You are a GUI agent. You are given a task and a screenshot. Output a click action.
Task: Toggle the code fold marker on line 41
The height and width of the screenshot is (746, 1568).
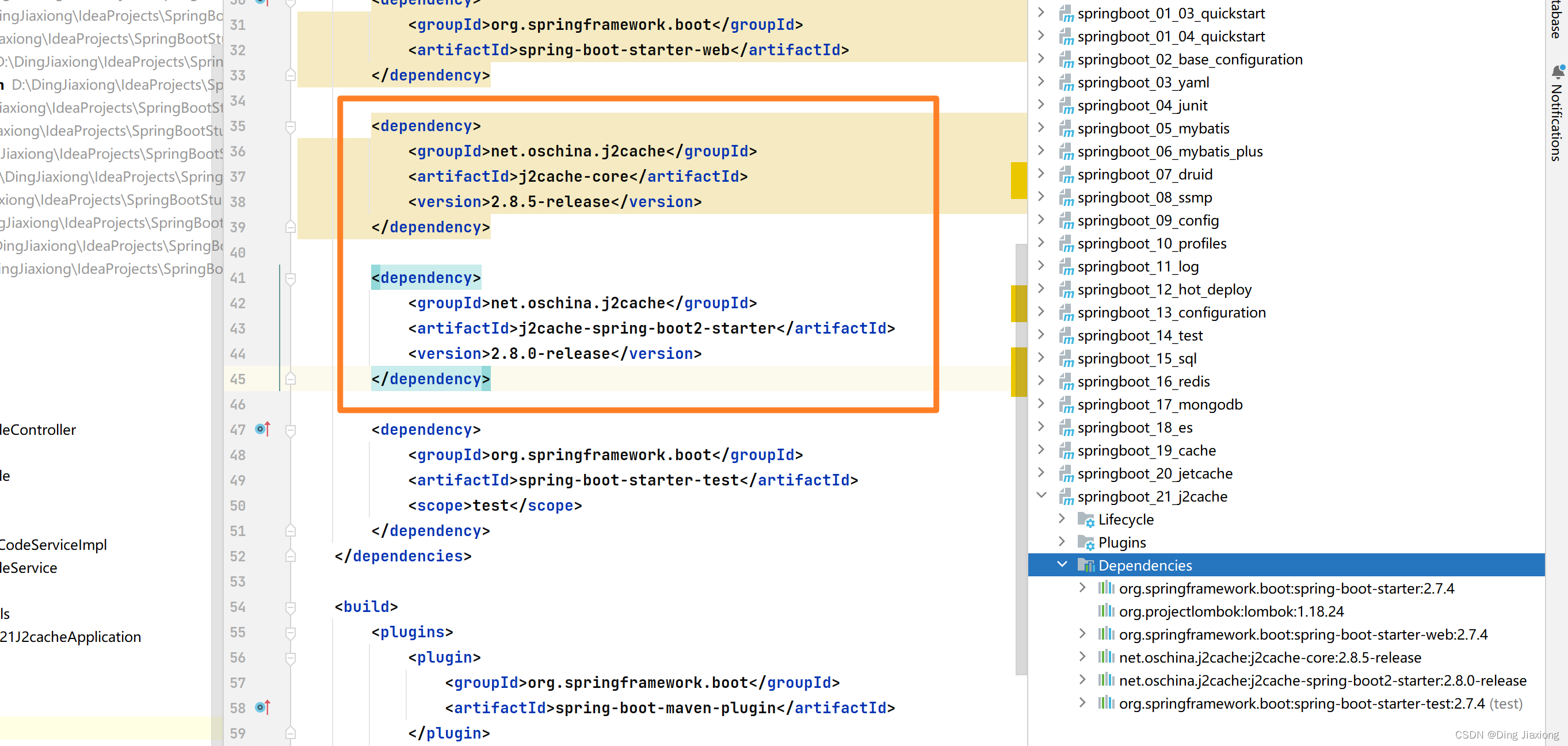pyautogui.click(x=291, y=278)
